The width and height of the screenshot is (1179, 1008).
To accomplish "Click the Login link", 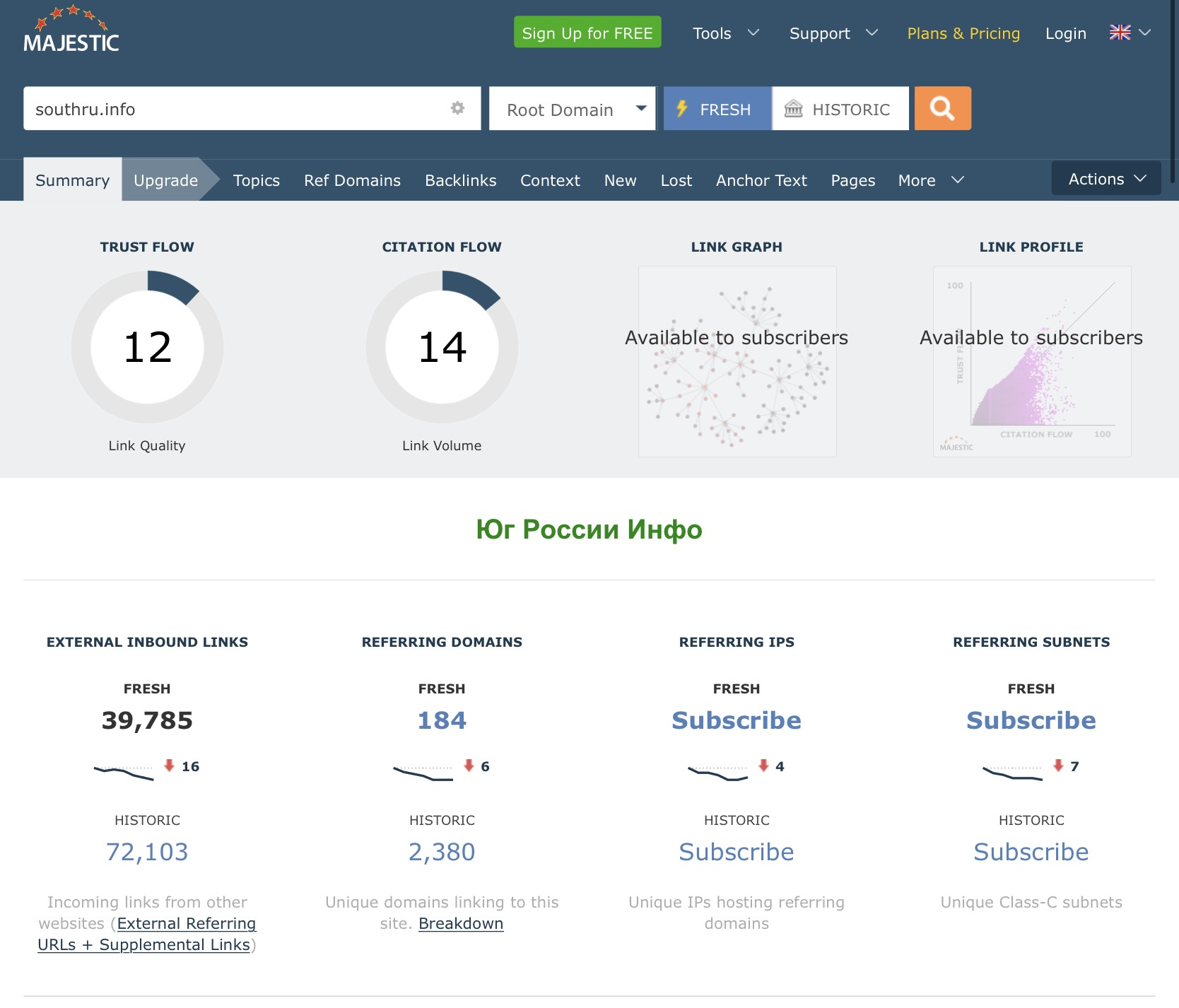I will (x=1065, y=33).
